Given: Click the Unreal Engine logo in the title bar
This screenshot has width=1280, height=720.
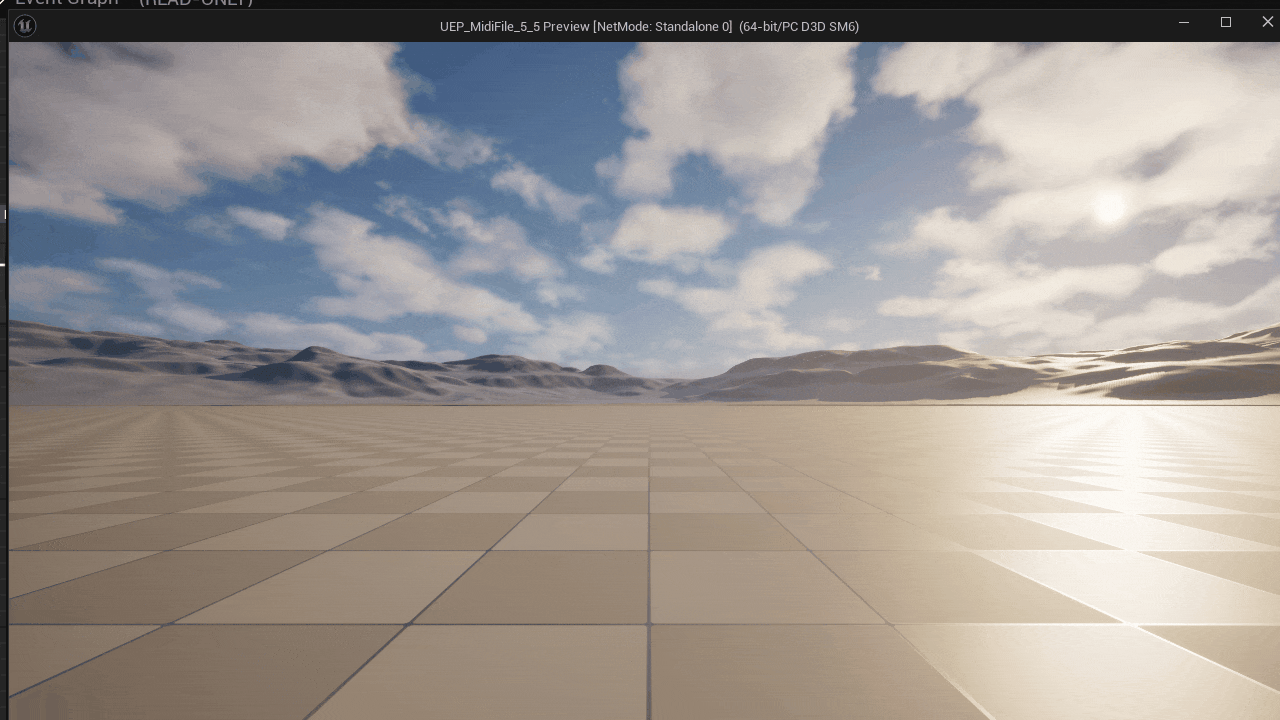Looking at the screenshot, I should 24,26.
